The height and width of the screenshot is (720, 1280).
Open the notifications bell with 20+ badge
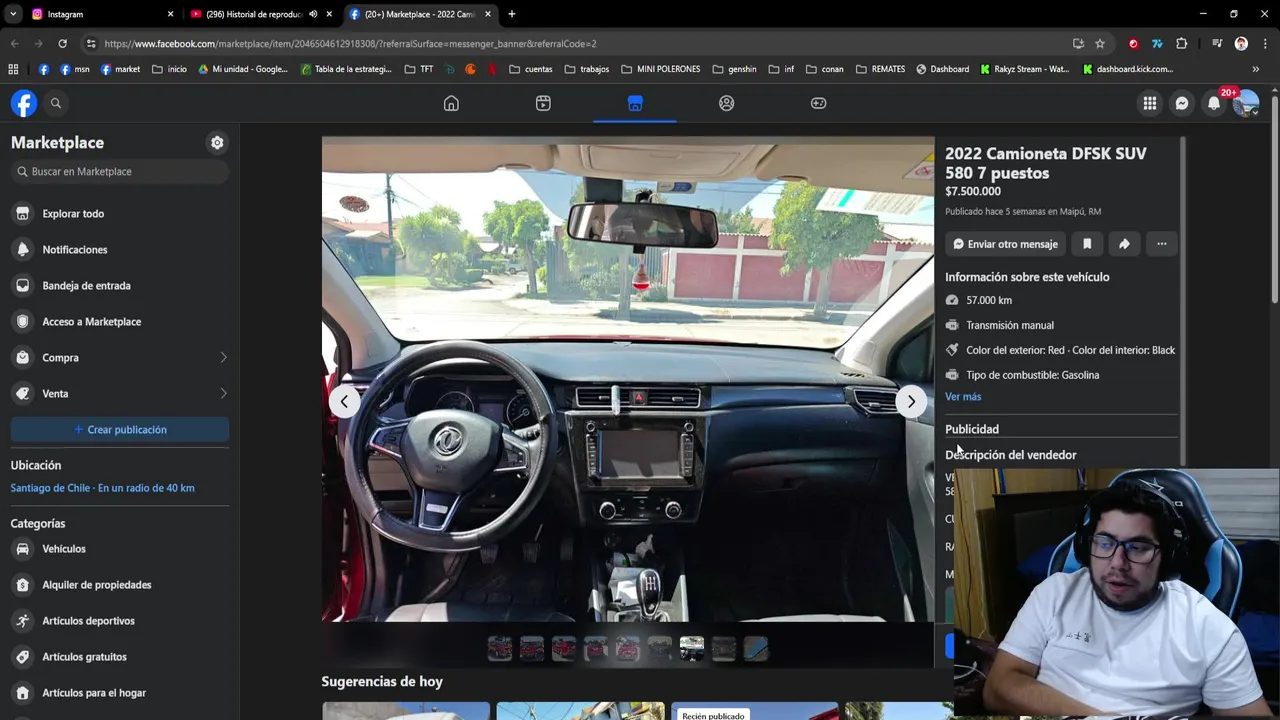tap(1214, 103)
